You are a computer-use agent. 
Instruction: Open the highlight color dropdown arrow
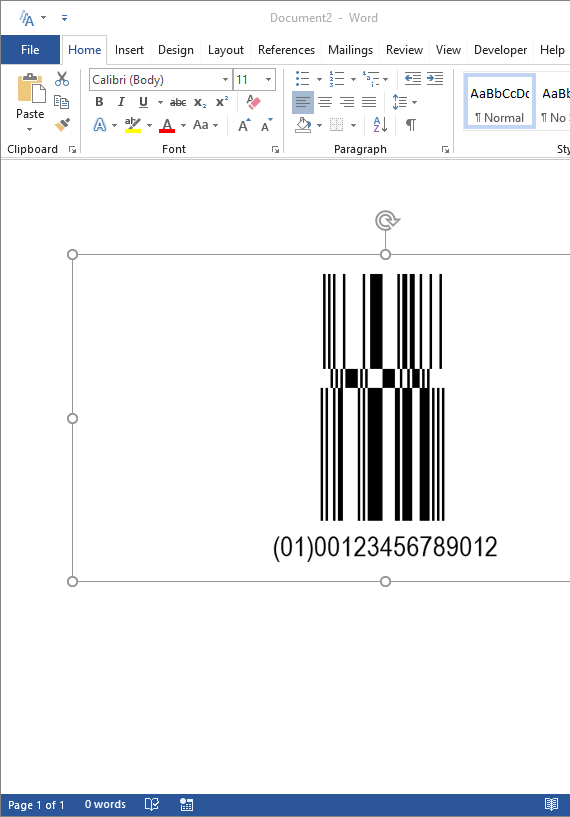tap(150, 126)
